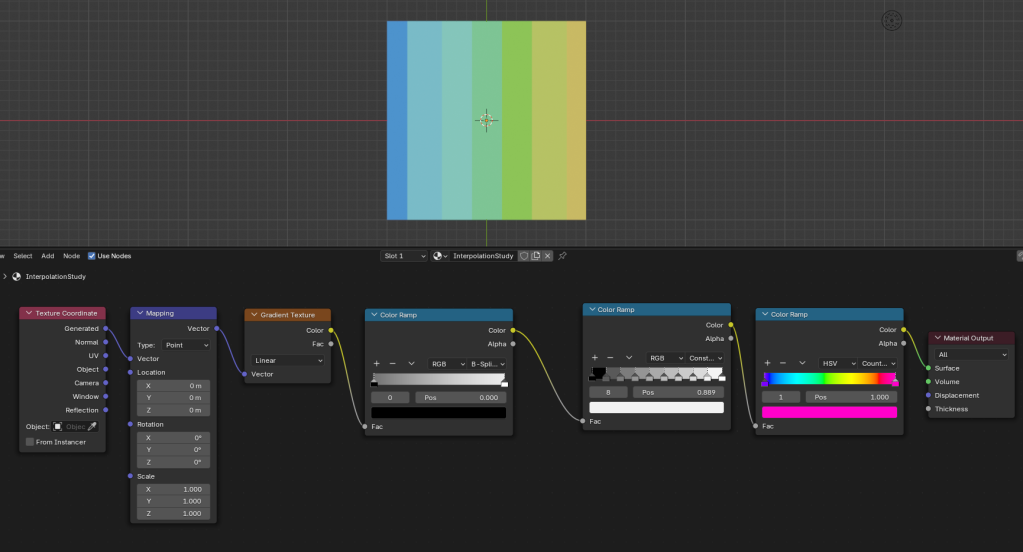The height and width of the screenshot is (552, 1023).
Task: Remove a color stop from B-Spline Color Ramp
Action: [392, 363]
